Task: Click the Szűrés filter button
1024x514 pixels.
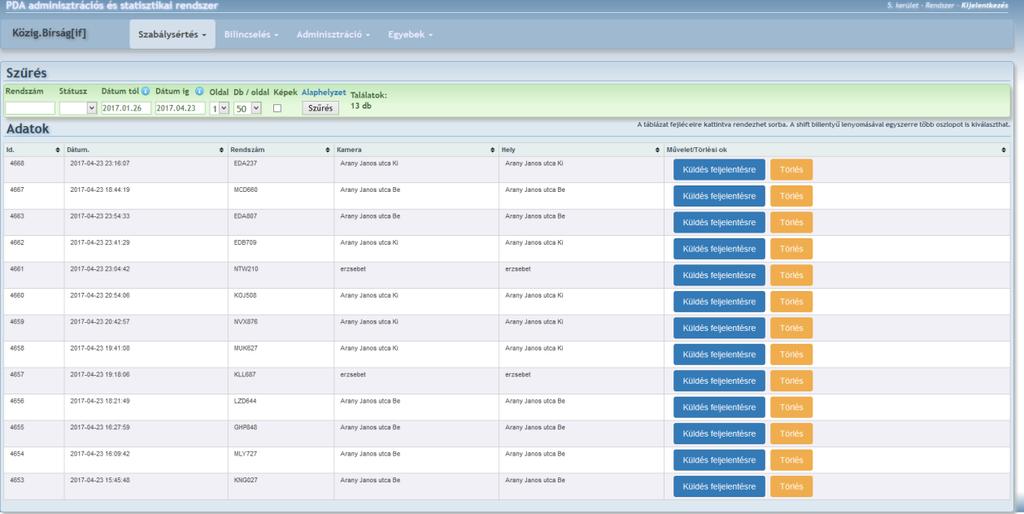Action: (320, 108)
